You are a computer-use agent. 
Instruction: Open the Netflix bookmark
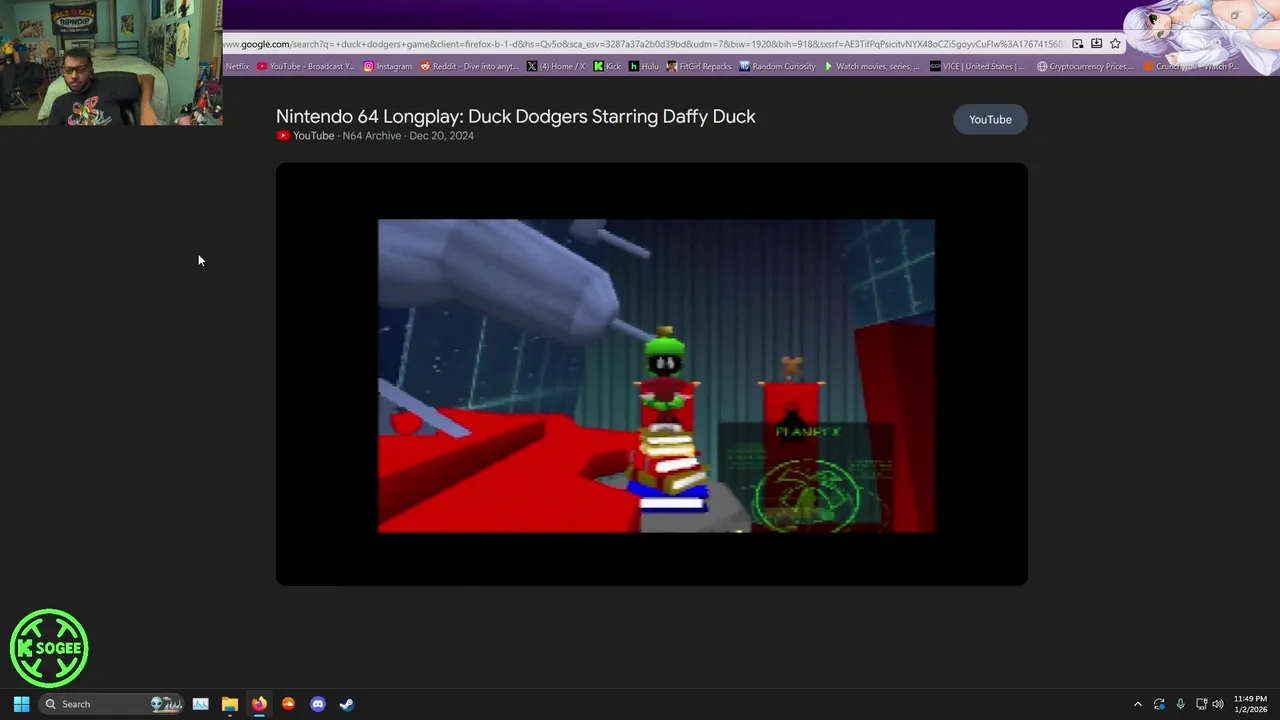(x=237, y=66)
